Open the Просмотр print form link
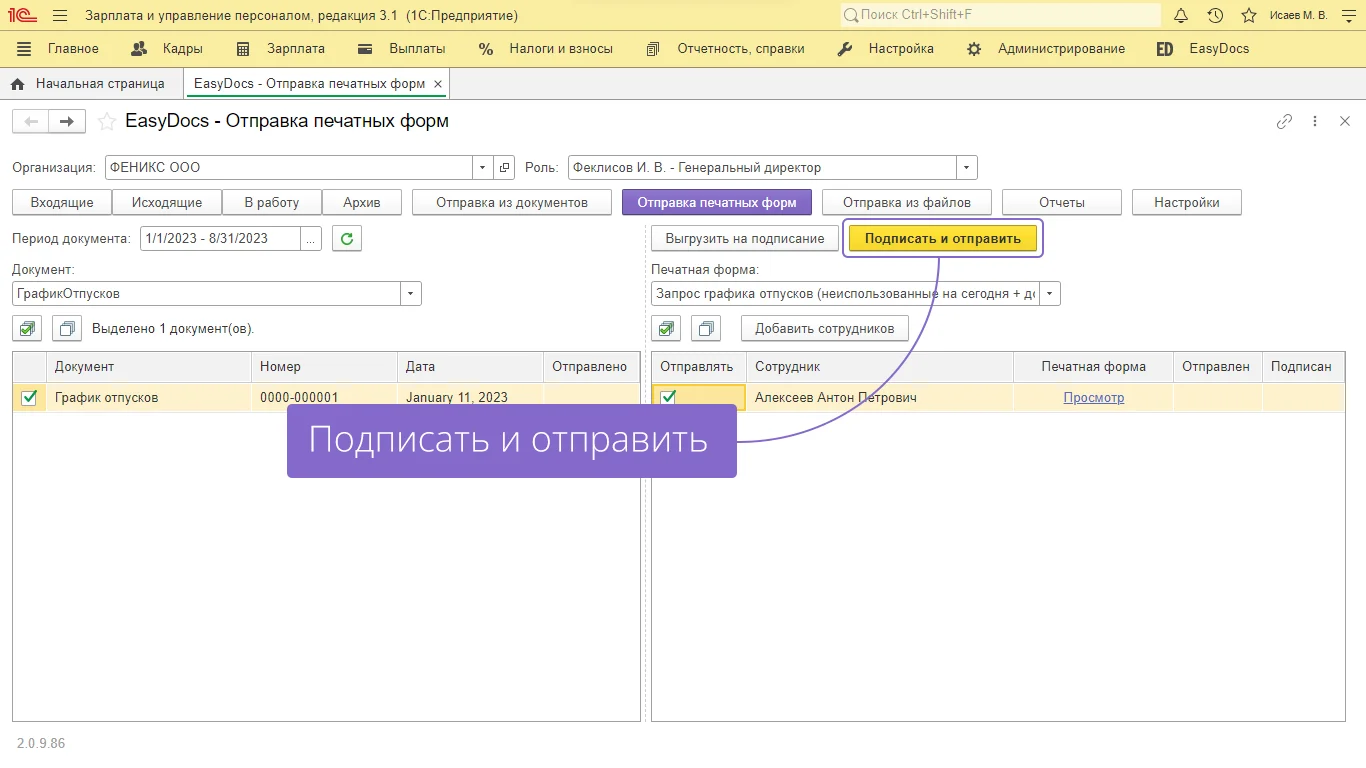The height and width of the screenshot is (768, 1366). click(x=1093, y=397)
